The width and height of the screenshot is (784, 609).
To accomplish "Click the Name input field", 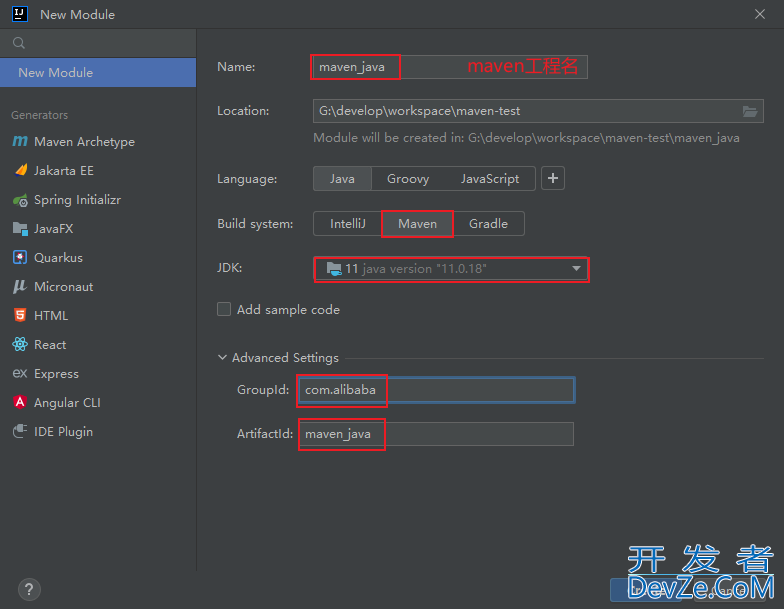I will (450, 67).
